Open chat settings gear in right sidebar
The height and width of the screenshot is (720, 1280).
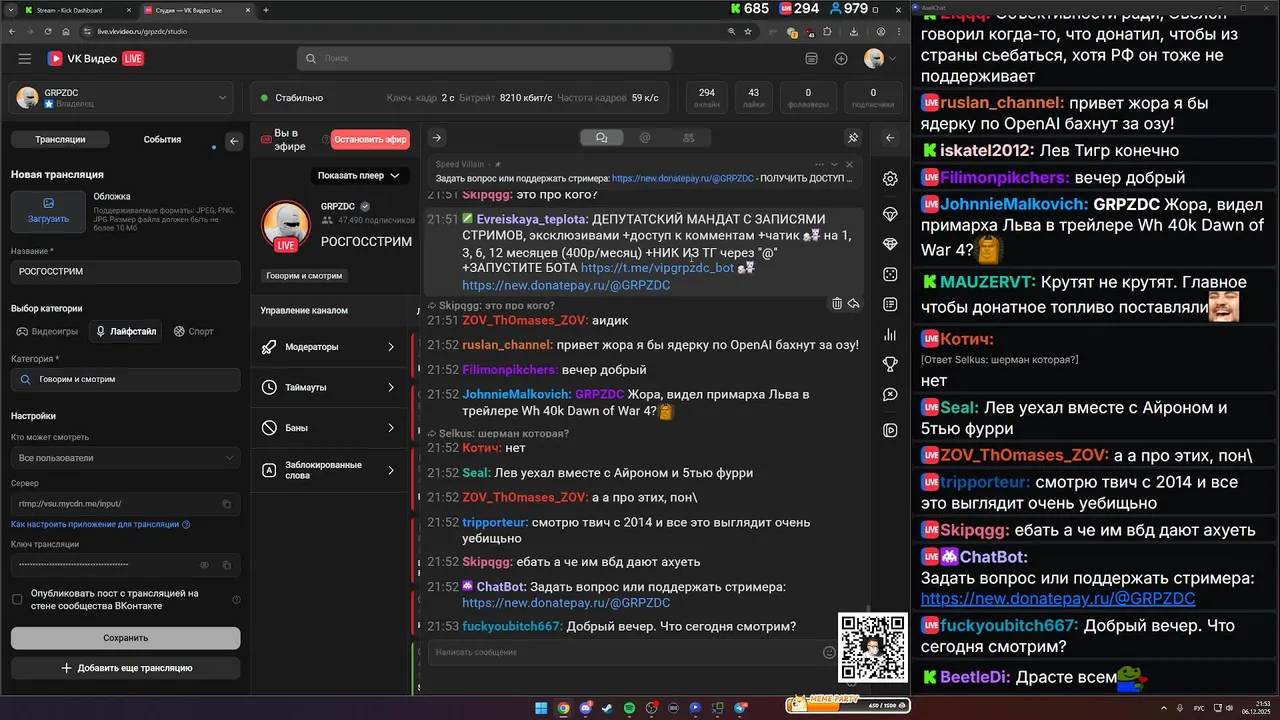890,179
